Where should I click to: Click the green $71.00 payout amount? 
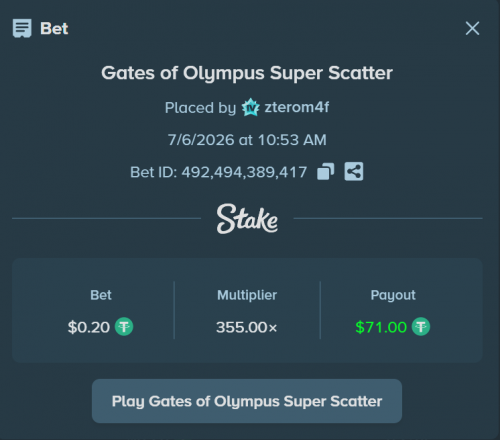pyautogui.click(x=381, y=327)
